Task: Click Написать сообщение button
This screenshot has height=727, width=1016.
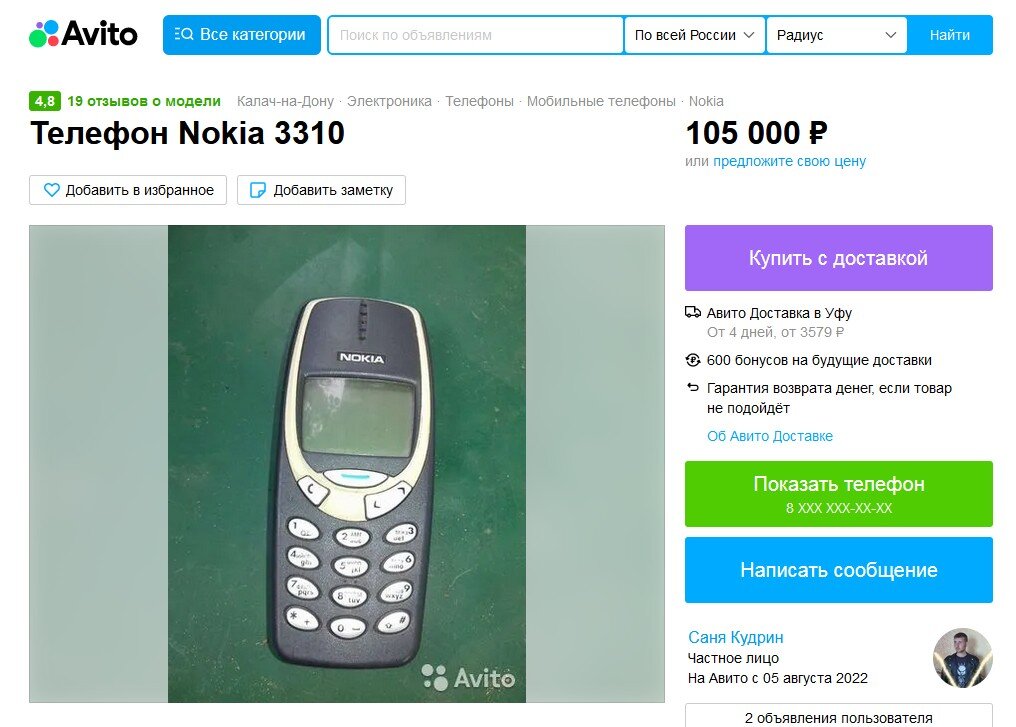Action: 838,570
